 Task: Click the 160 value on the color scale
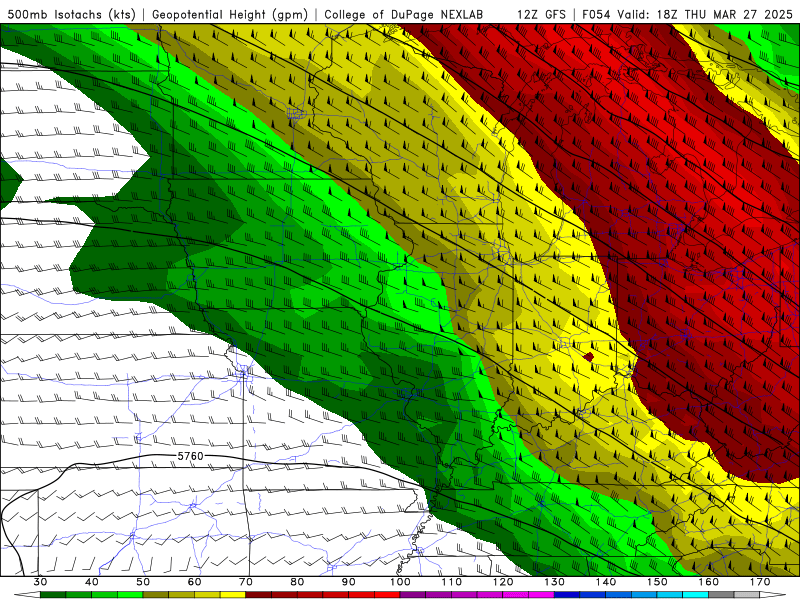[x=709, y=582]
